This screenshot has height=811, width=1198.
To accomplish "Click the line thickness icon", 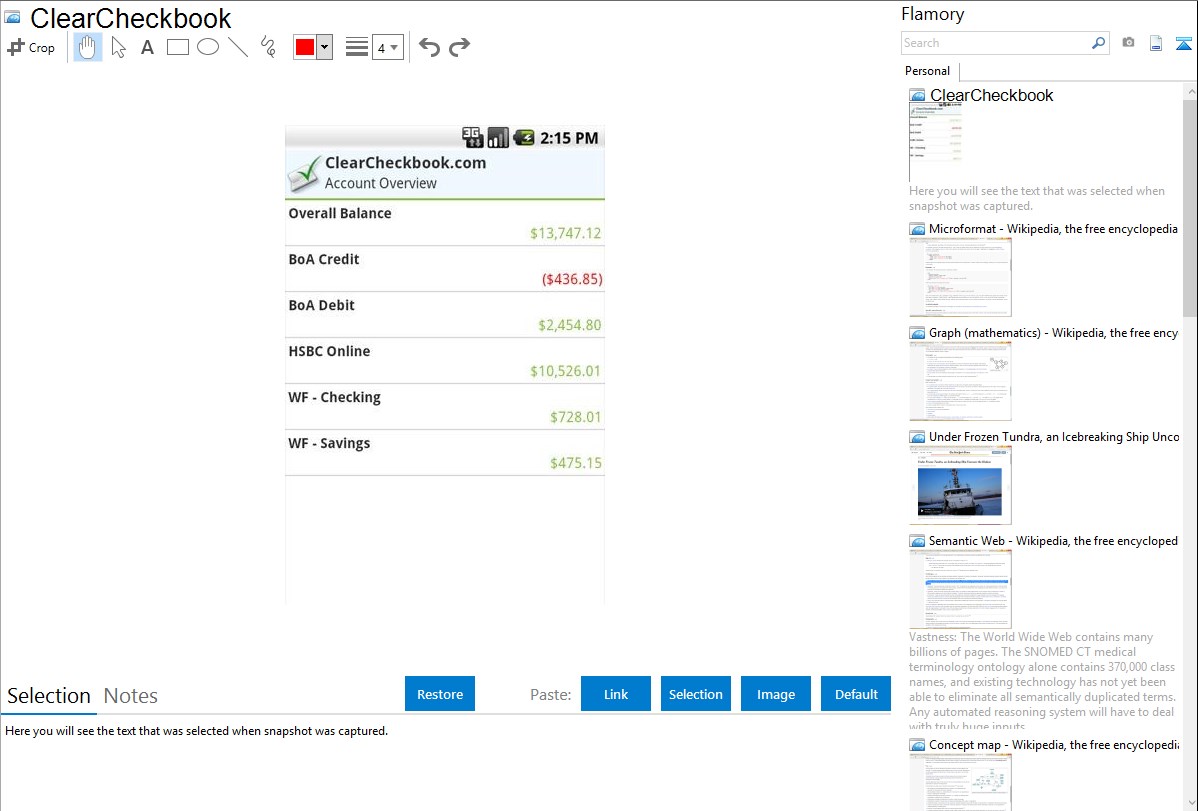I will pos(356,47).
